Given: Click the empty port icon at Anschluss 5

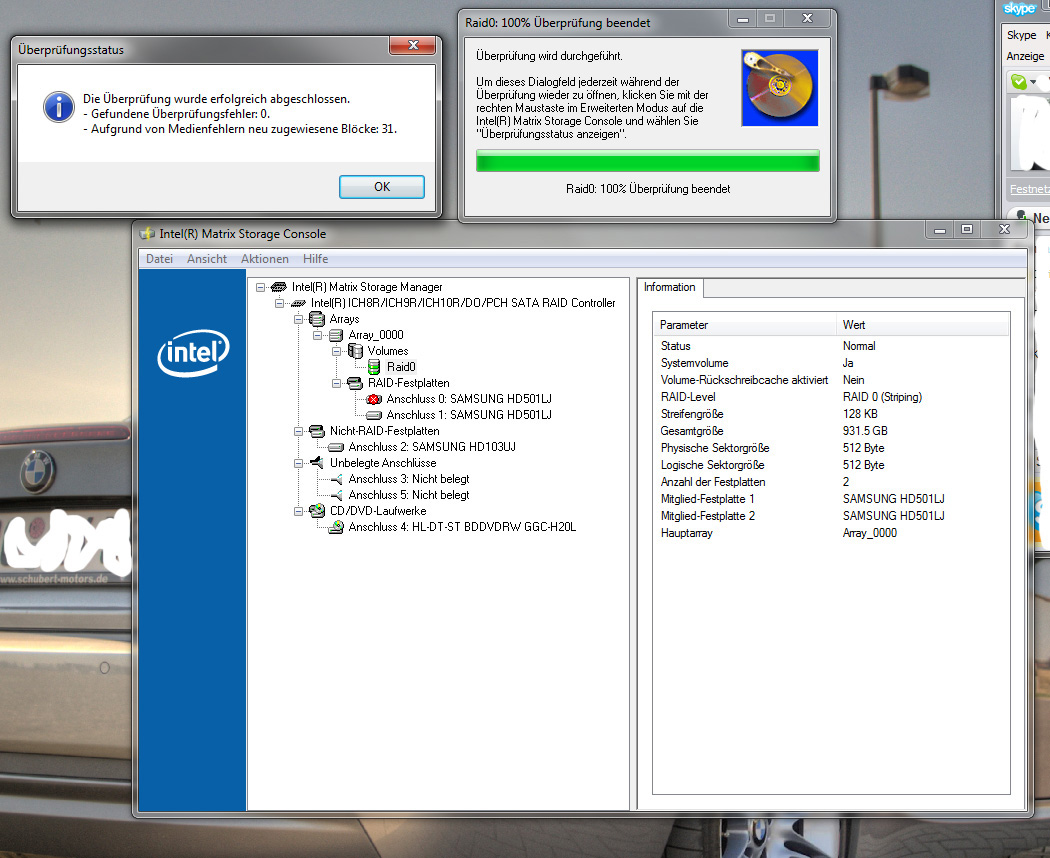Looking at the screenshot, I should coord(336,495).
